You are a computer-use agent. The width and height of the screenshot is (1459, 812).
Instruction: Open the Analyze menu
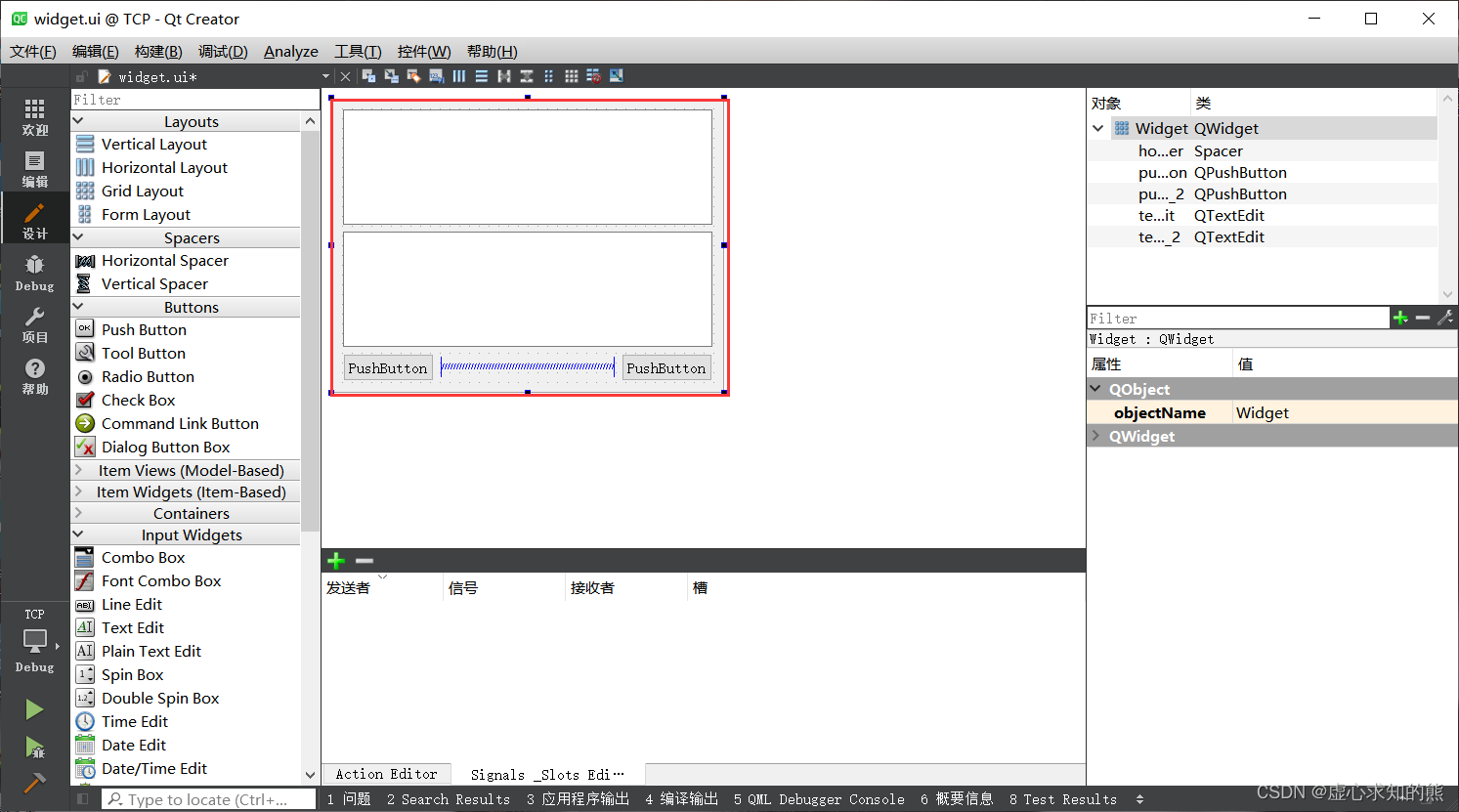click(291, 51)
